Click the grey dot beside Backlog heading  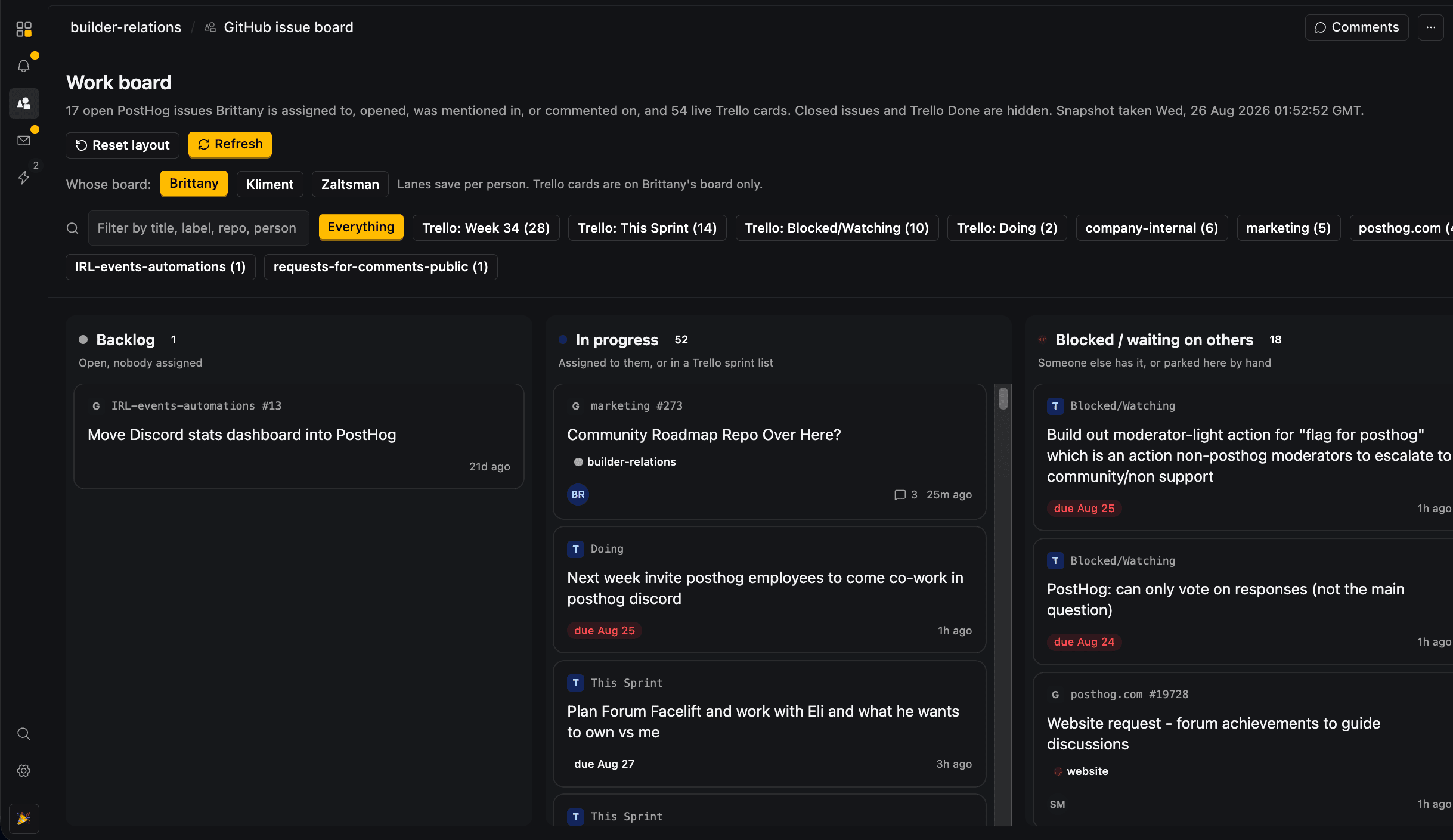[83, 340]
